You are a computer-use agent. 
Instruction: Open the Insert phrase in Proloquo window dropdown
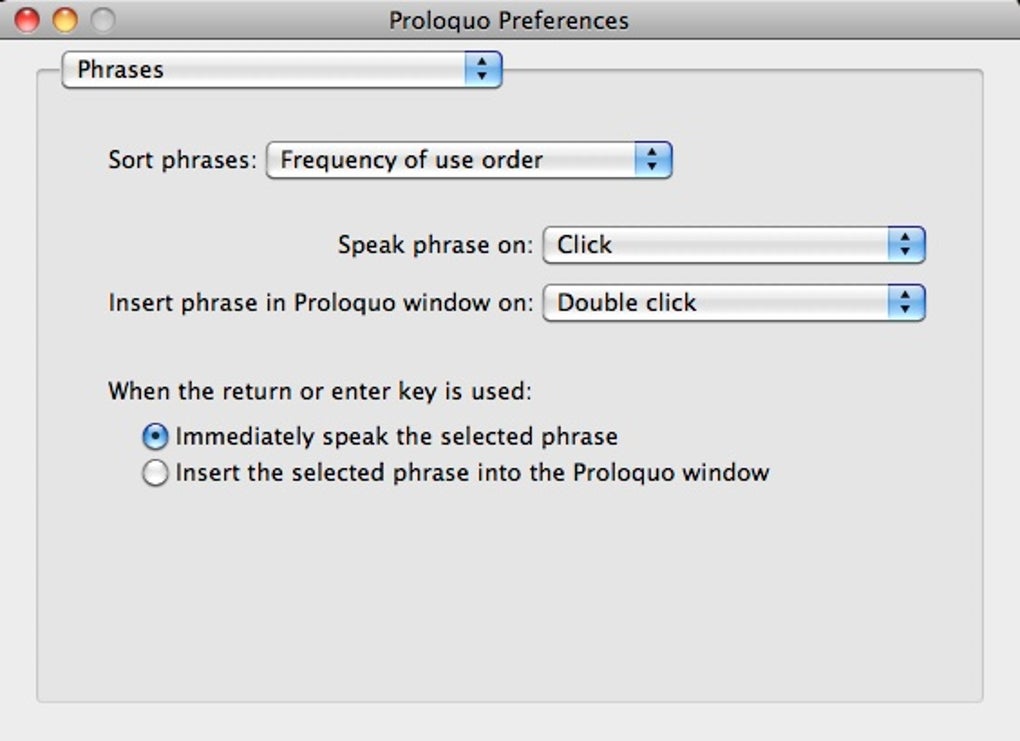(x=718, y=303)
